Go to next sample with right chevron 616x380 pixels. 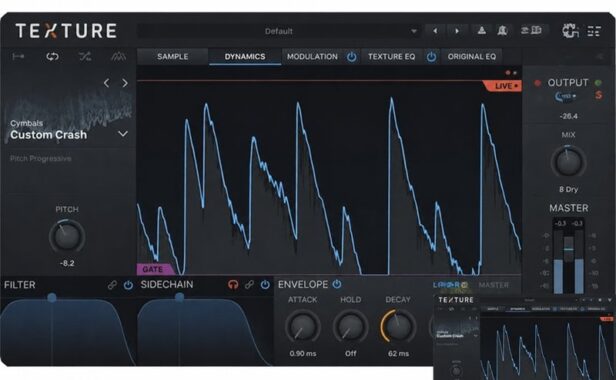(125, 83)
